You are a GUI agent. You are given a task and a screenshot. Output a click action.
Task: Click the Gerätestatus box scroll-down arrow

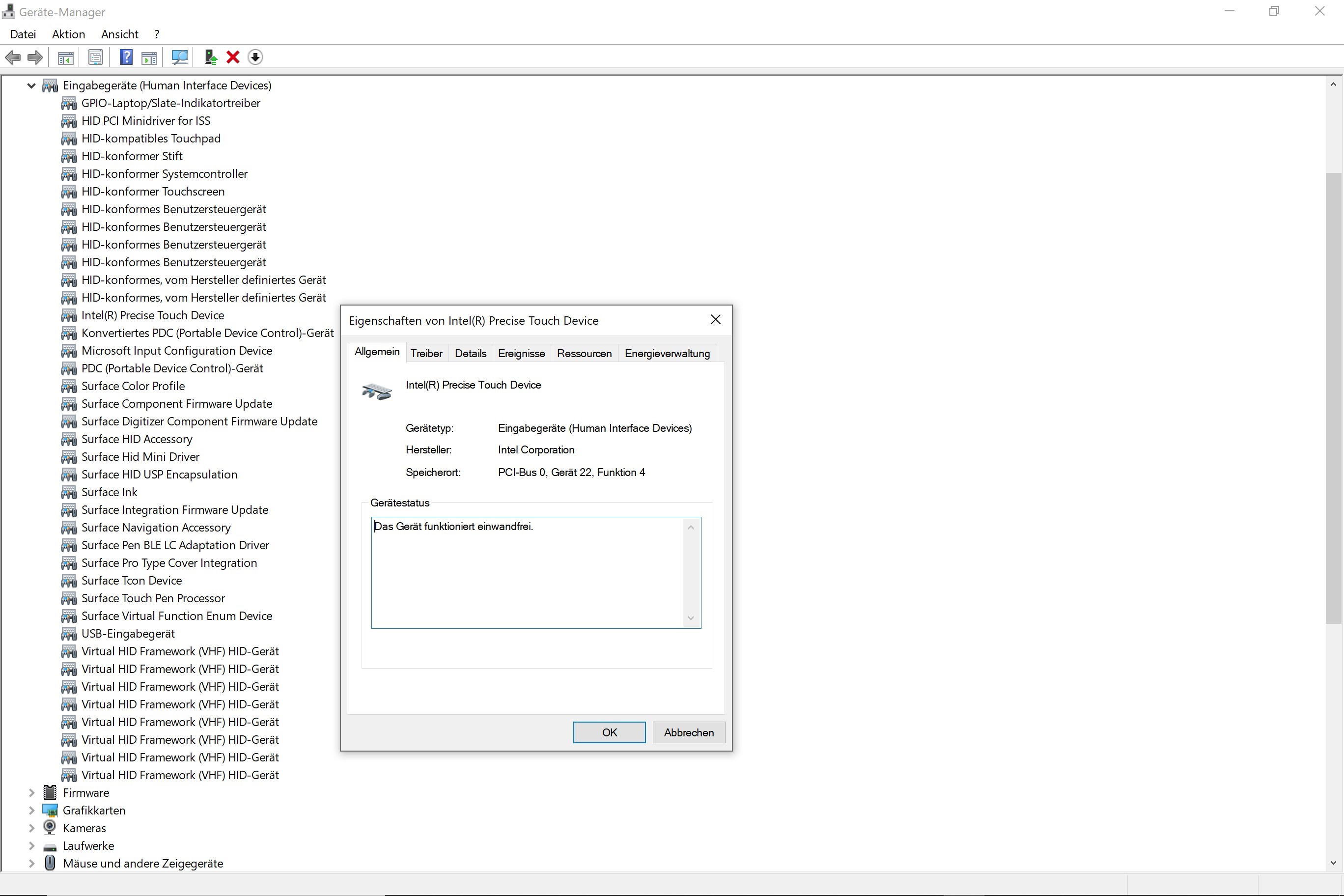(691, 617)
